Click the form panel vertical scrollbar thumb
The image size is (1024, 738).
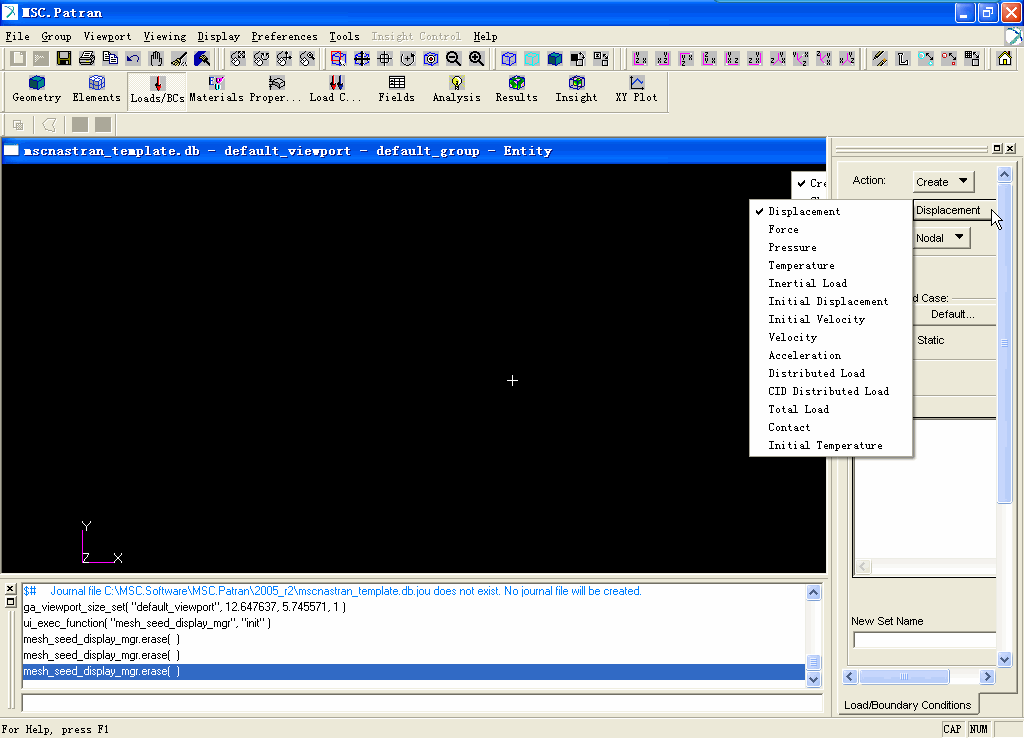1004,343
